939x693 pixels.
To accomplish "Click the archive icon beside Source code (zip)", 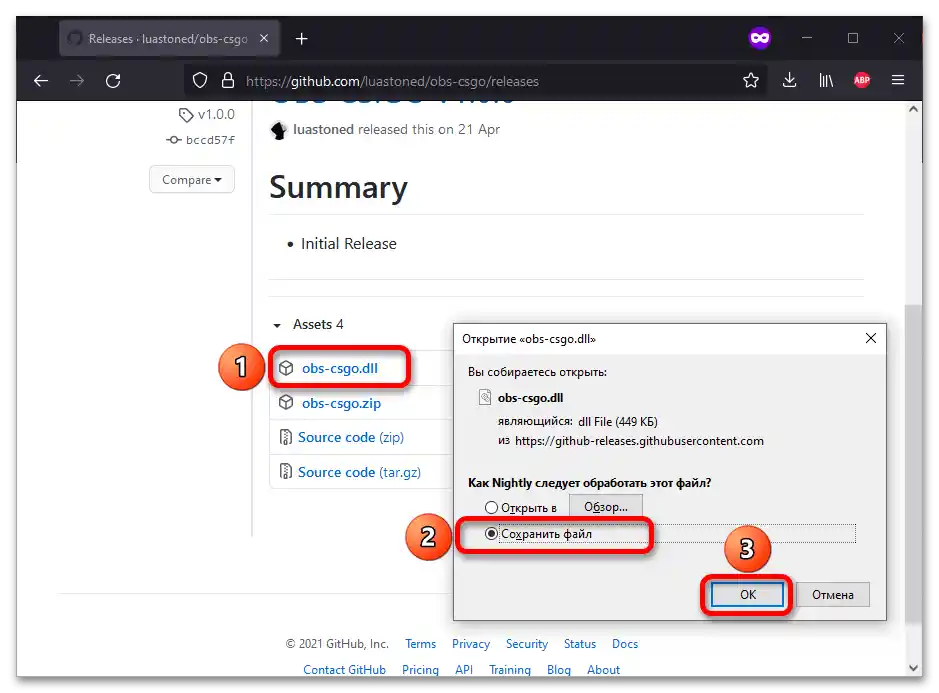I will coord(286,437).
